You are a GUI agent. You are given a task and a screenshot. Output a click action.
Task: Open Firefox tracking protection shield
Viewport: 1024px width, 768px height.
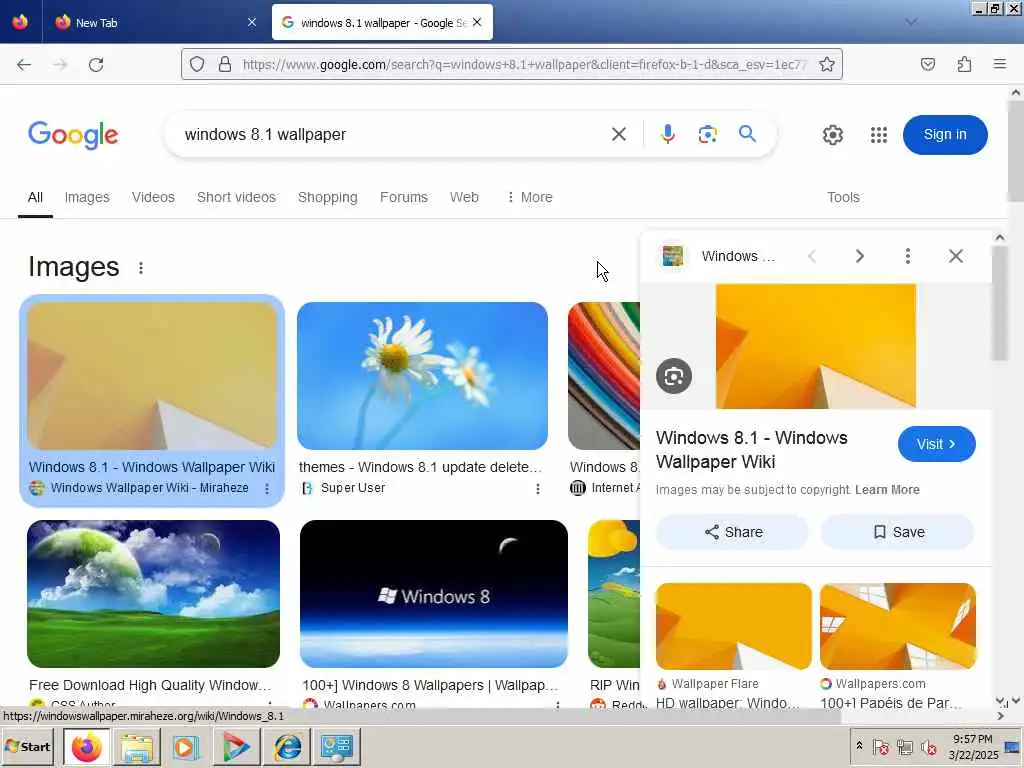coord(197,64)
